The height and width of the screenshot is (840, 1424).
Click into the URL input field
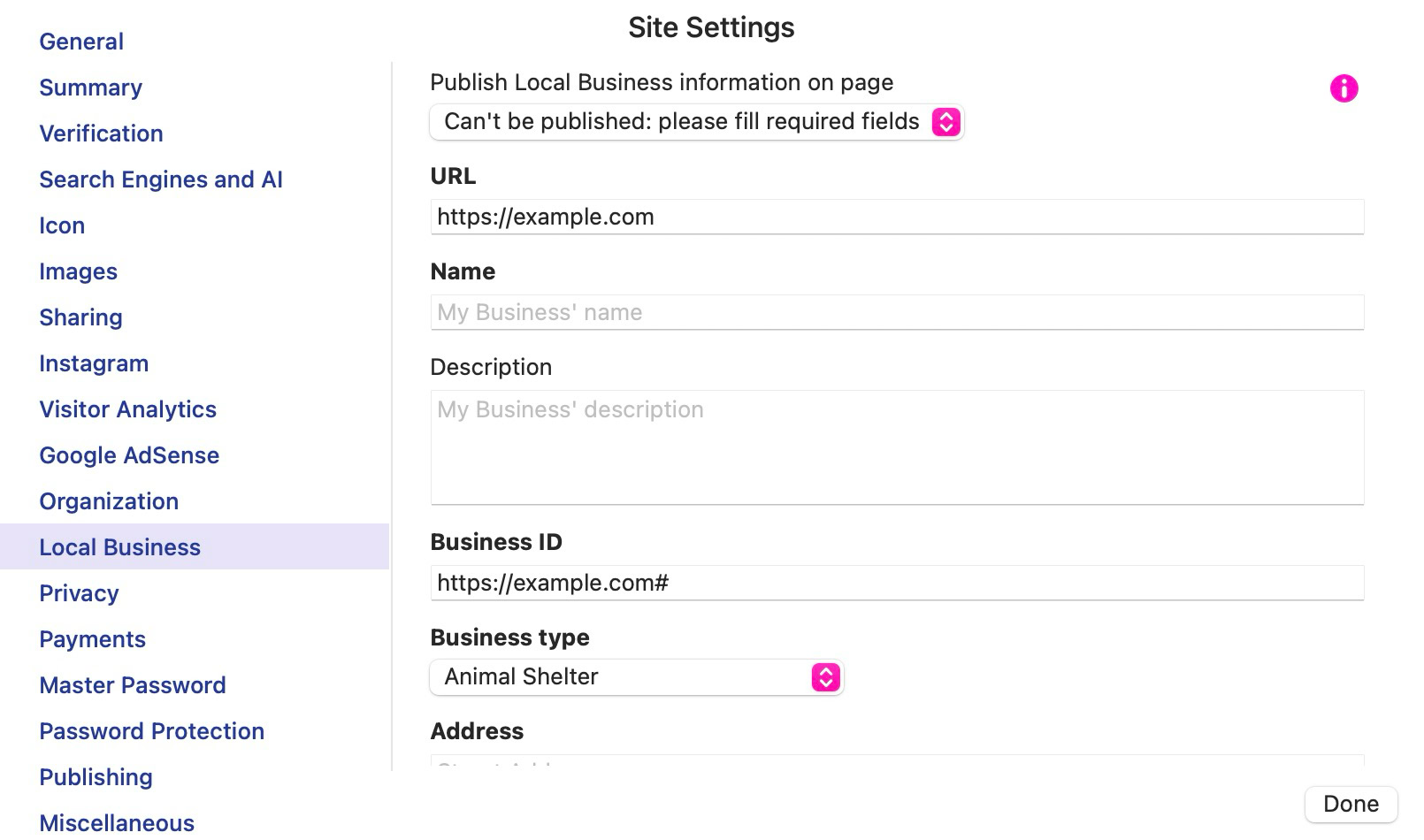coord(897,218)
